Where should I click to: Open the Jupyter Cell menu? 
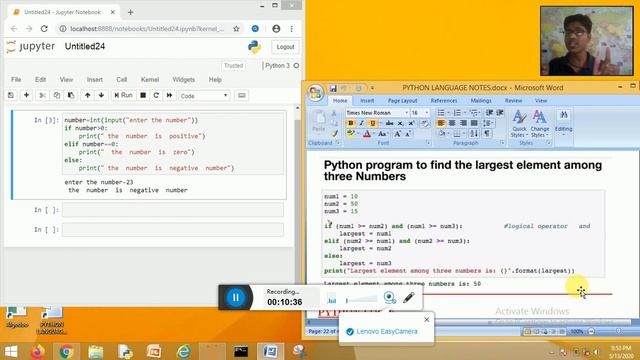click(122, 80)
